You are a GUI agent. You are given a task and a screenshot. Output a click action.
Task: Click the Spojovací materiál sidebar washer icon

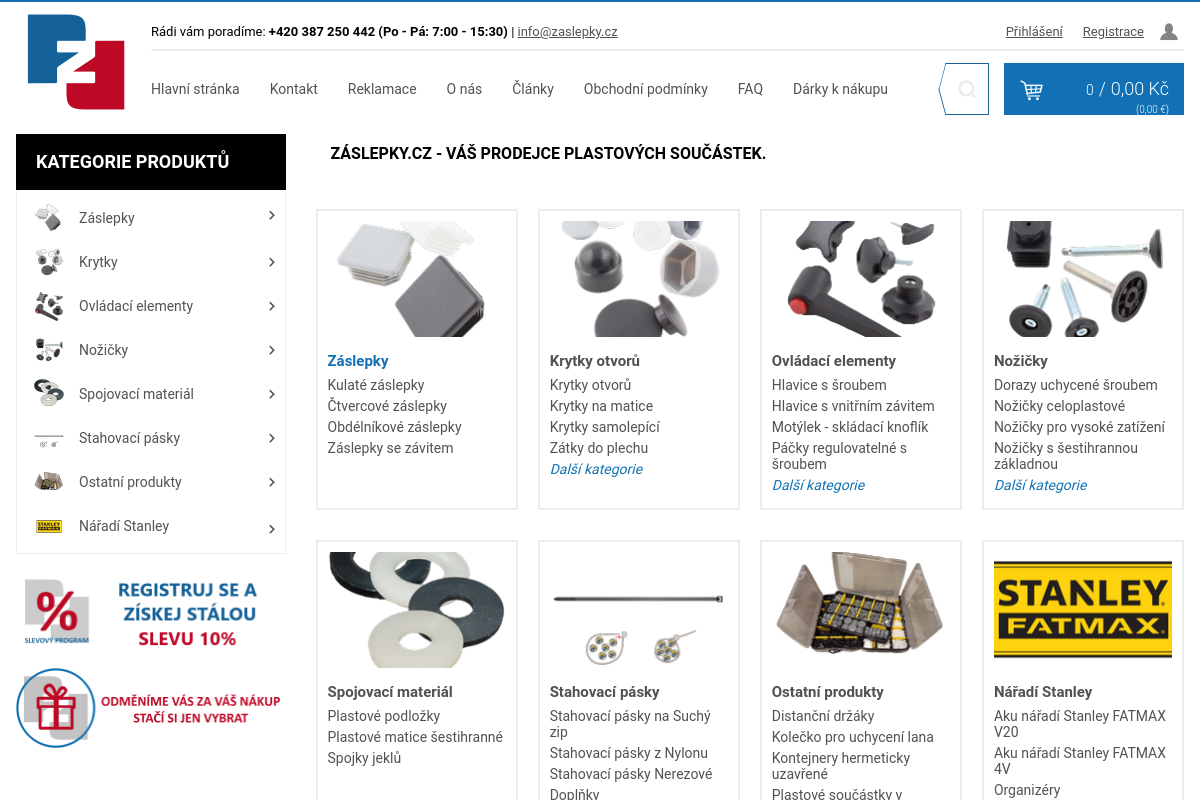(48, 393)
